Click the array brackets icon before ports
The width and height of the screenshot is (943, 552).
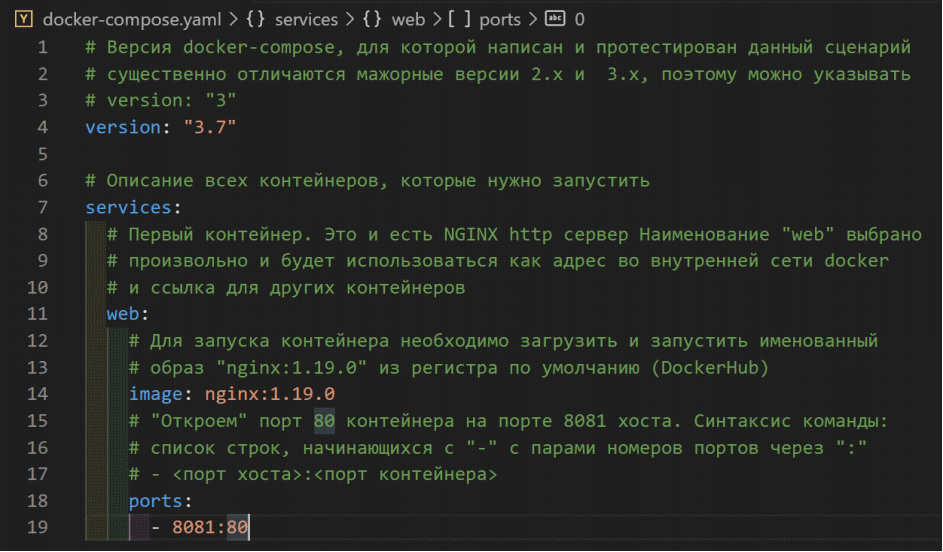459,19
